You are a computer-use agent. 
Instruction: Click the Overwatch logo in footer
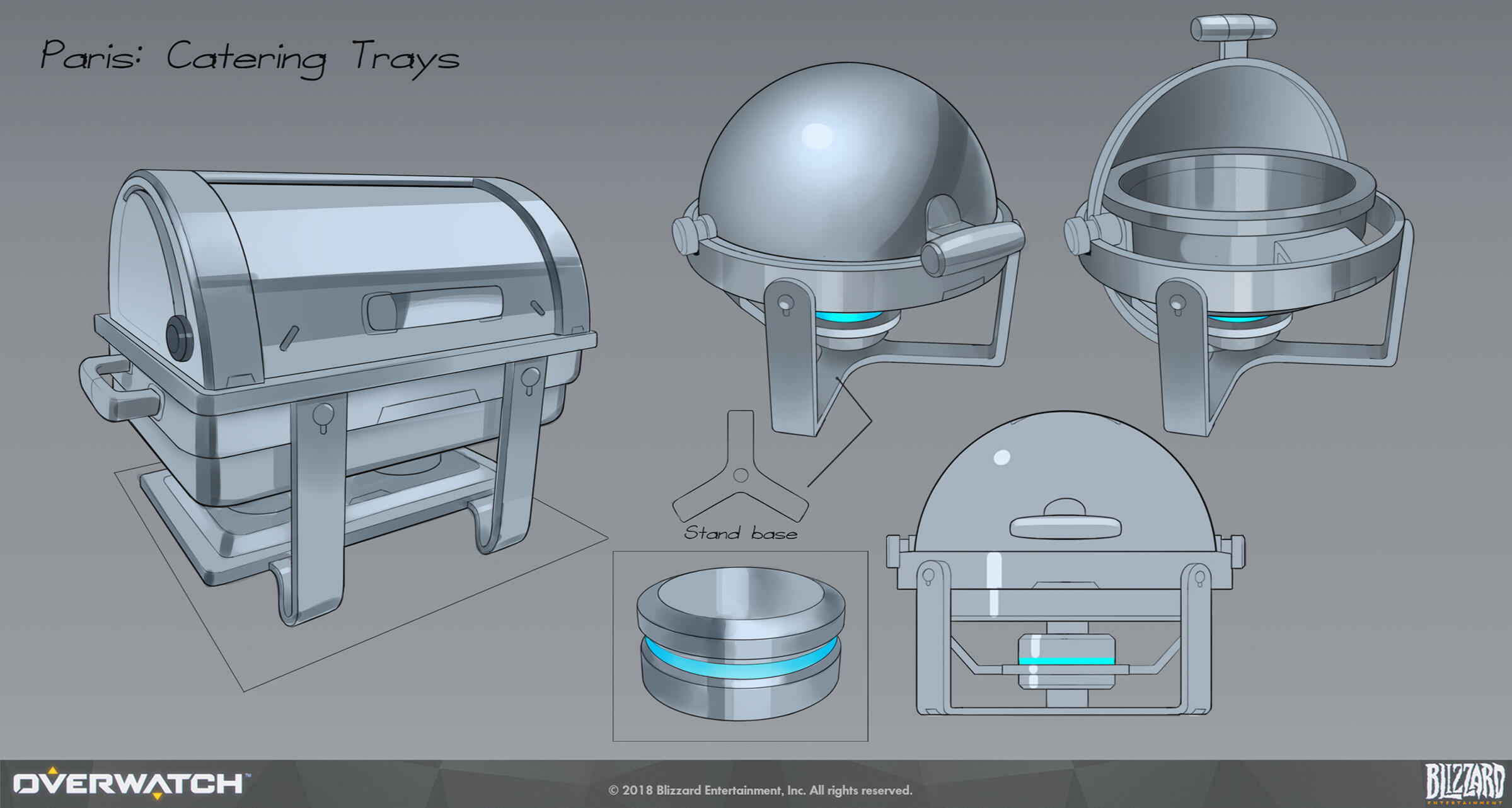click(129, 783)
